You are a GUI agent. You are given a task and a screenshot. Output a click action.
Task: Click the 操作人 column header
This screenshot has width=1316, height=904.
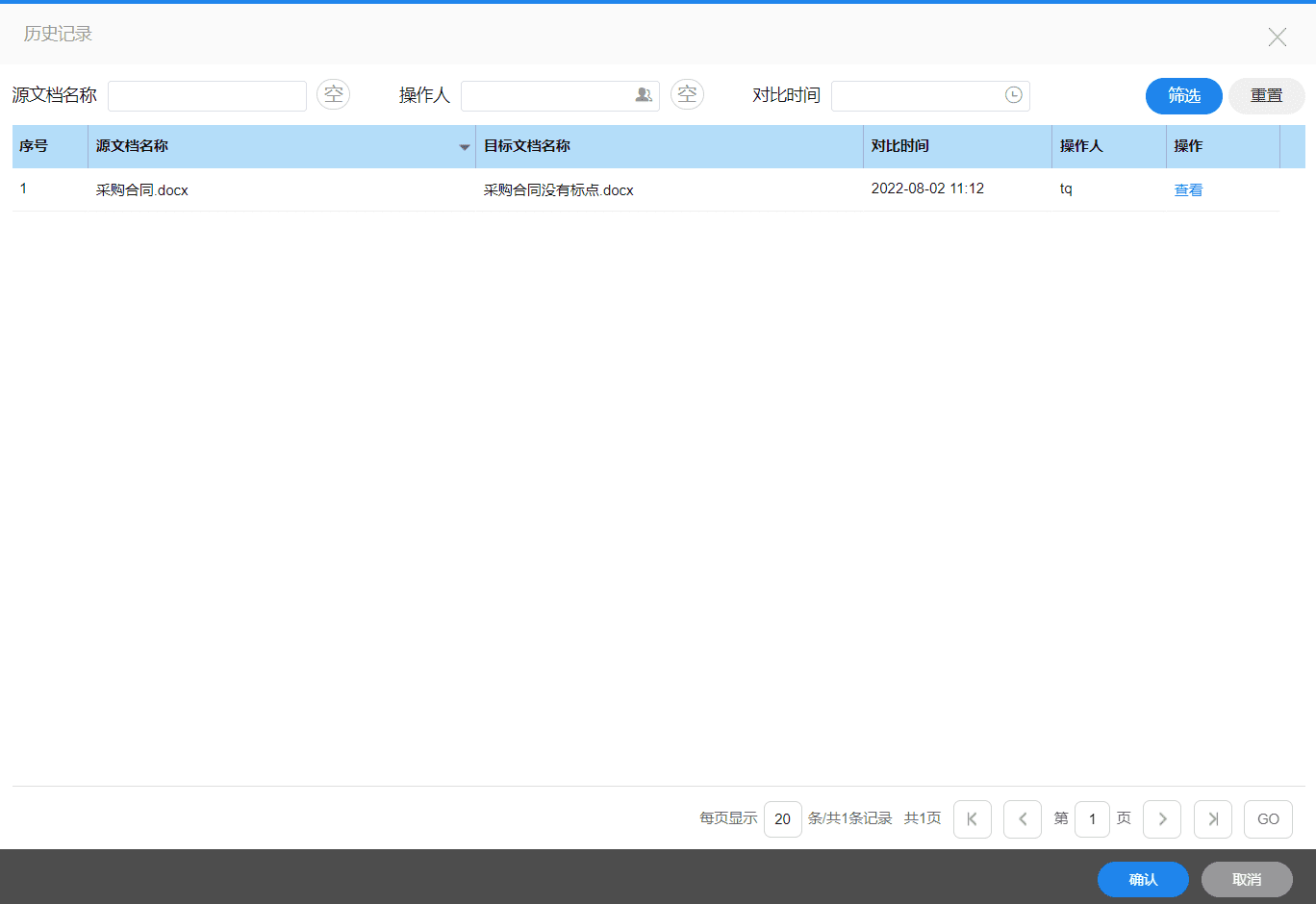tap(1109, 146)
